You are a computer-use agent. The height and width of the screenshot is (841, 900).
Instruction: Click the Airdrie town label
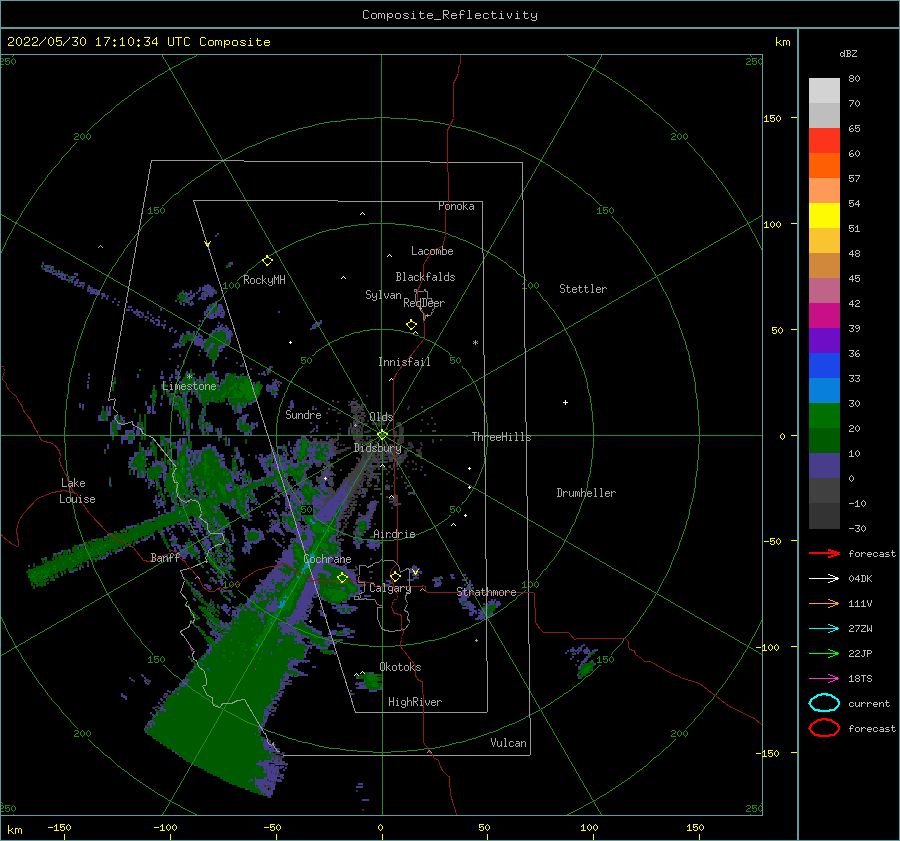tap(394, 534)
